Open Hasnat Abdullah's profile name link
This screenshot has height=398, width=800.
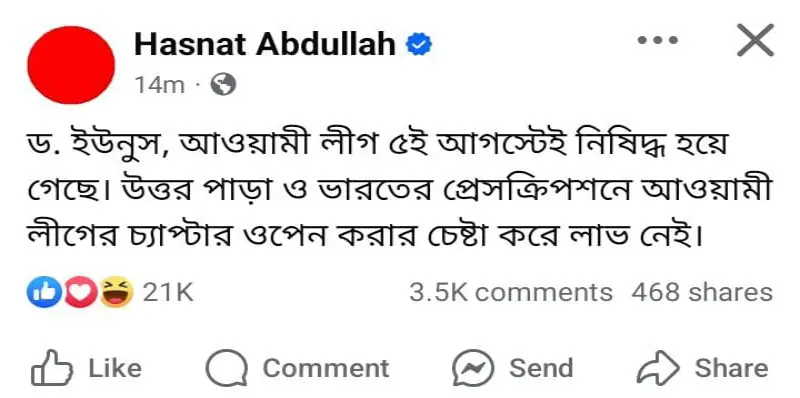coord(265,45)
